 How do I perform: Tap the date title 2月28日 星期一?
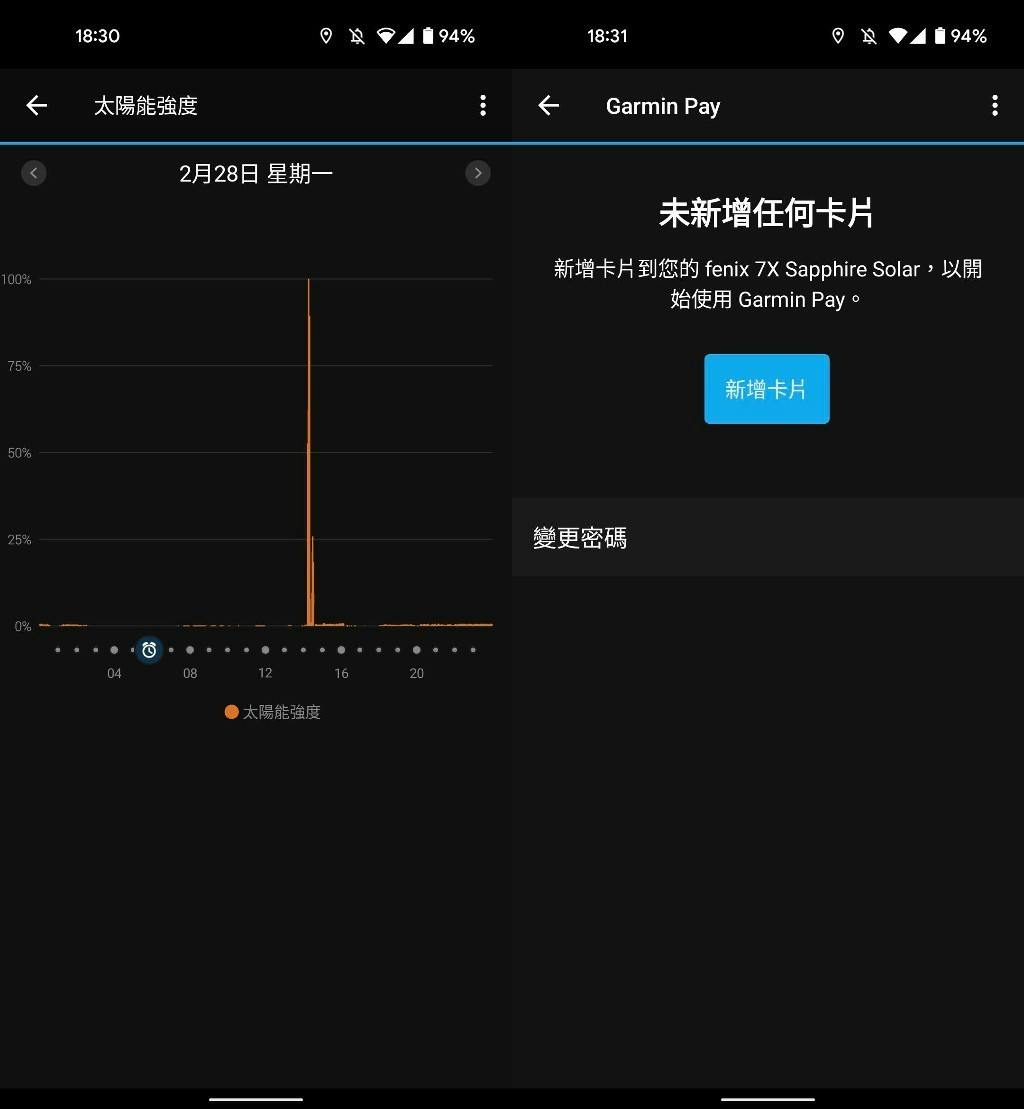pos(256,173)
